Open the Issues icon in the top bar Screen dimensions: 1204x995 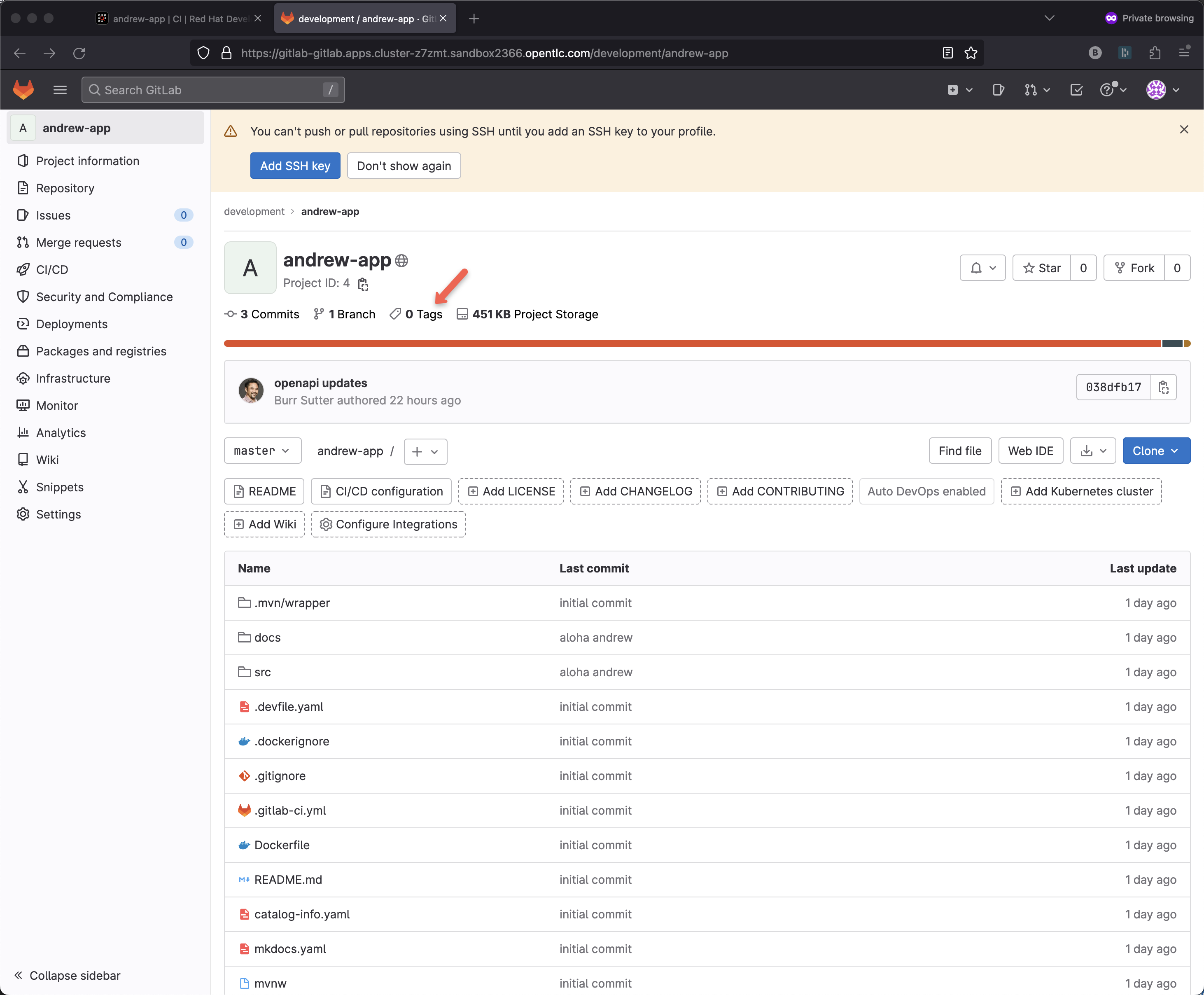pos(998,90)
